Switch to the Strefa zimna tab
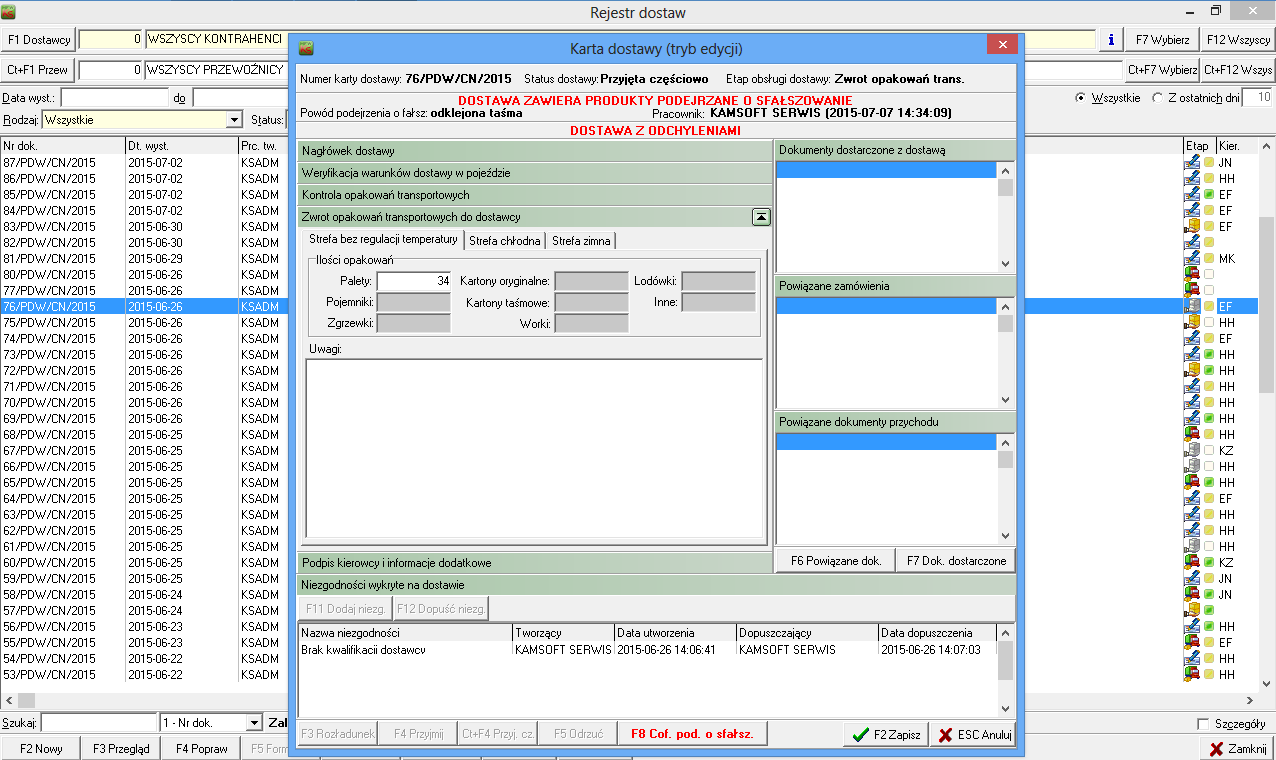This screenshot has width=1276, height=760. coord(581,240)
